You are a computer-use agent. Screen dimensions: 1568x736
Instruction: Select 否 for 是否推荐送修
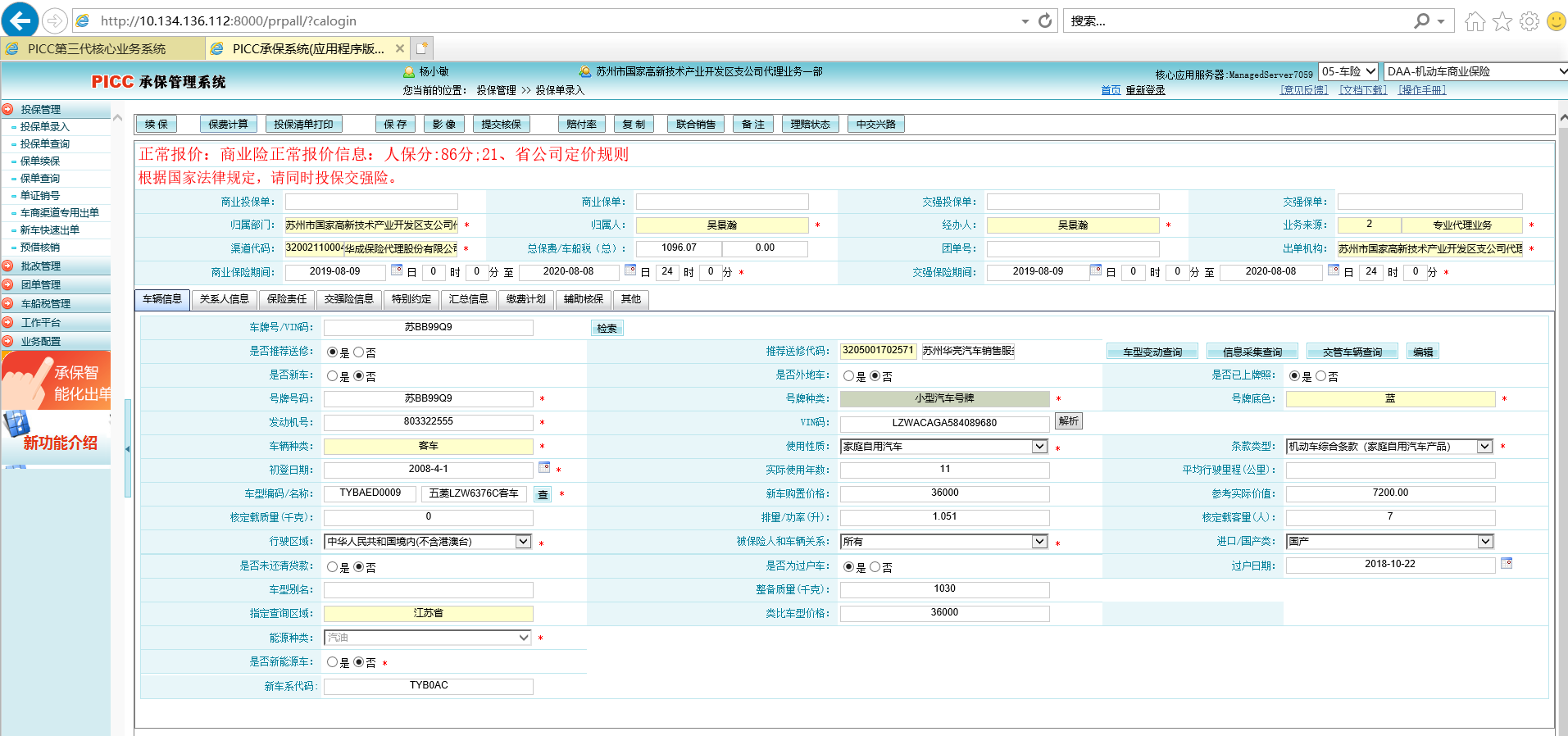(359, 352)
